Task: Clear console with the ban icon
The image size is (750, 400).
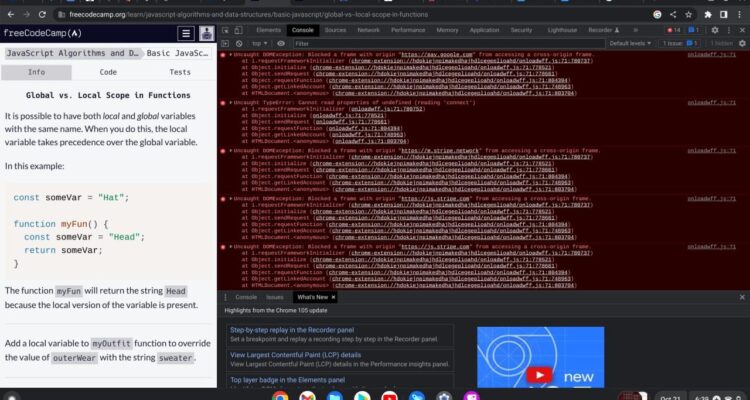Action: point(239,44)
